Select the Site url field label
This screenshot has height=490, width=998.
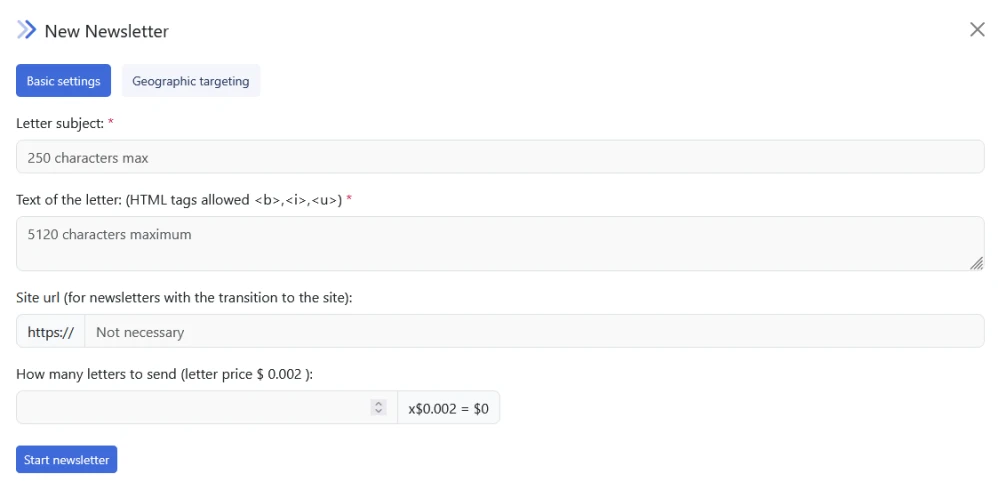[x=184, y=298]
